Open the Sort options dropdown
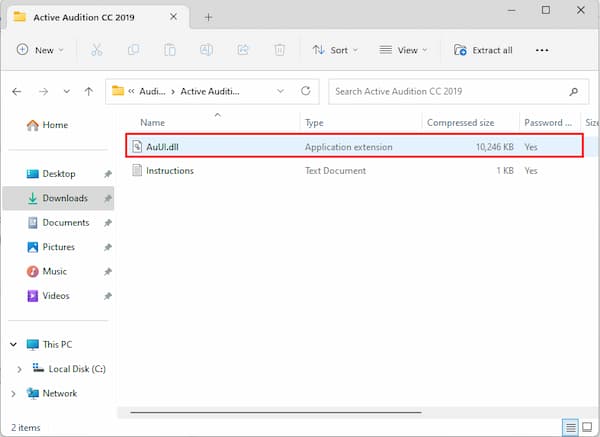 [335, 50]
